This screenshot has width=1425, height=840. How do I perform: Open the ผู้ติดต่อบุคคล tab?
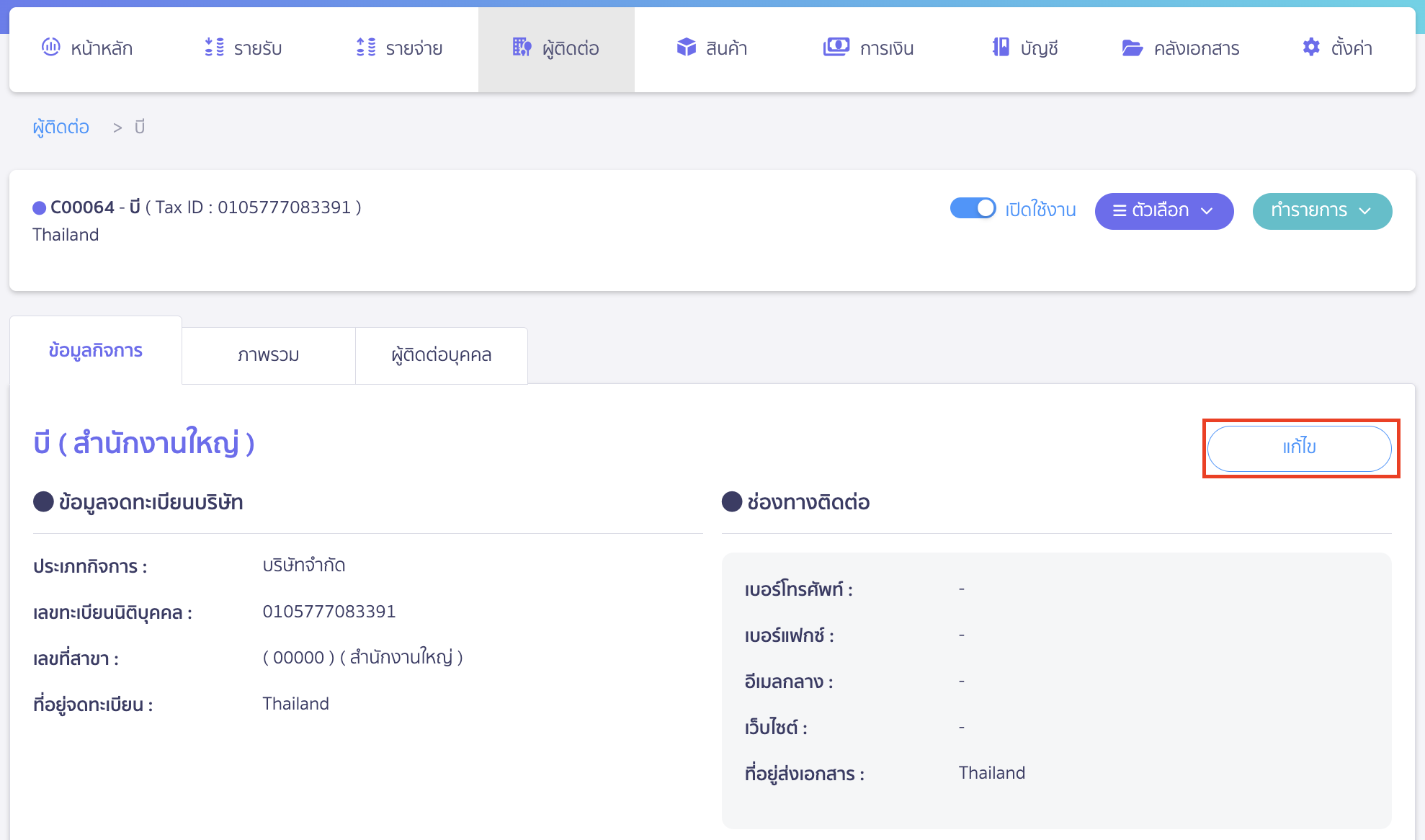[x=441, y=355]
